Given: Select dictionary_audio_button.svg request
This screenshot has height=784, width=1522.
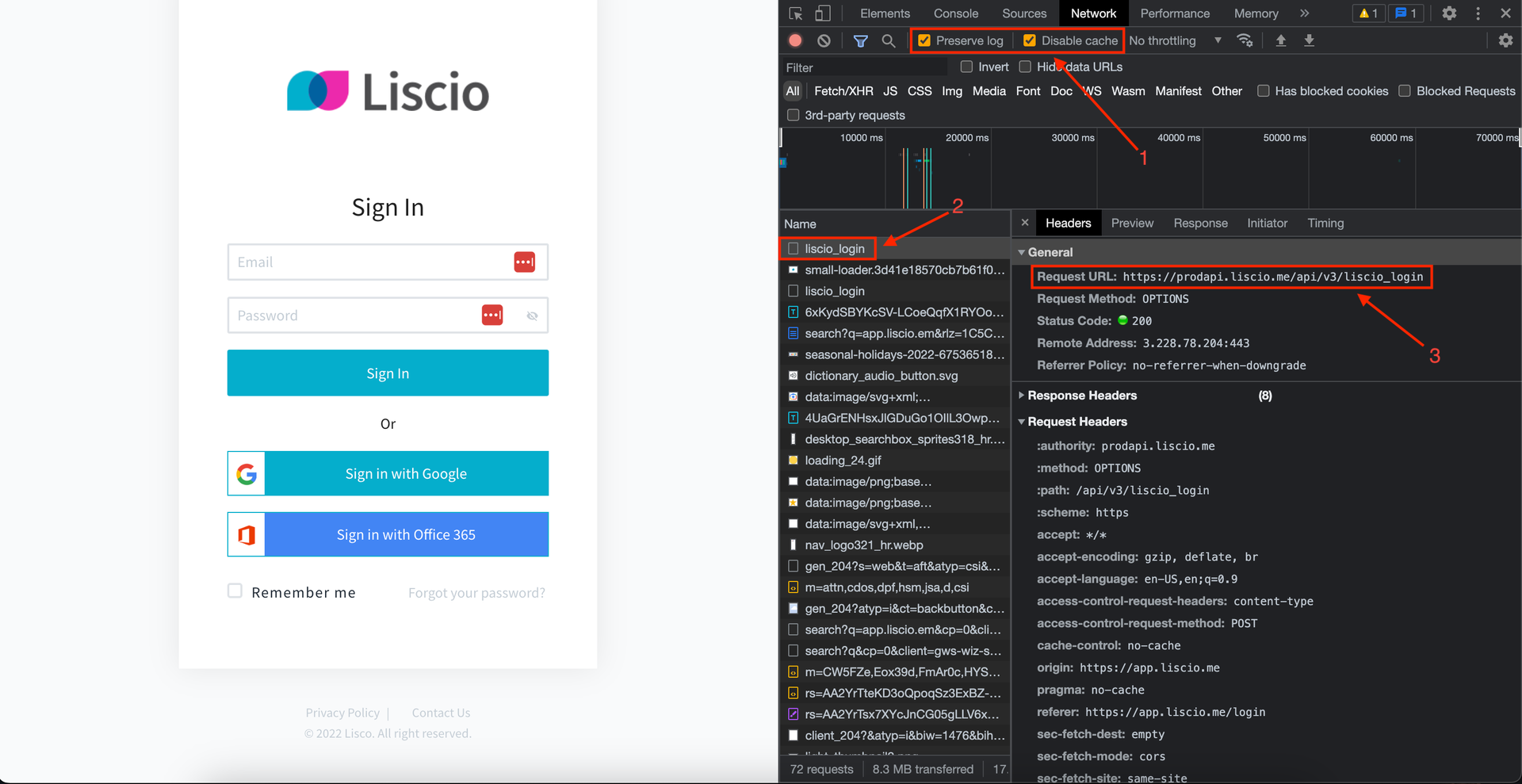Looking at the screenshot, I should (x=894, y=375).
